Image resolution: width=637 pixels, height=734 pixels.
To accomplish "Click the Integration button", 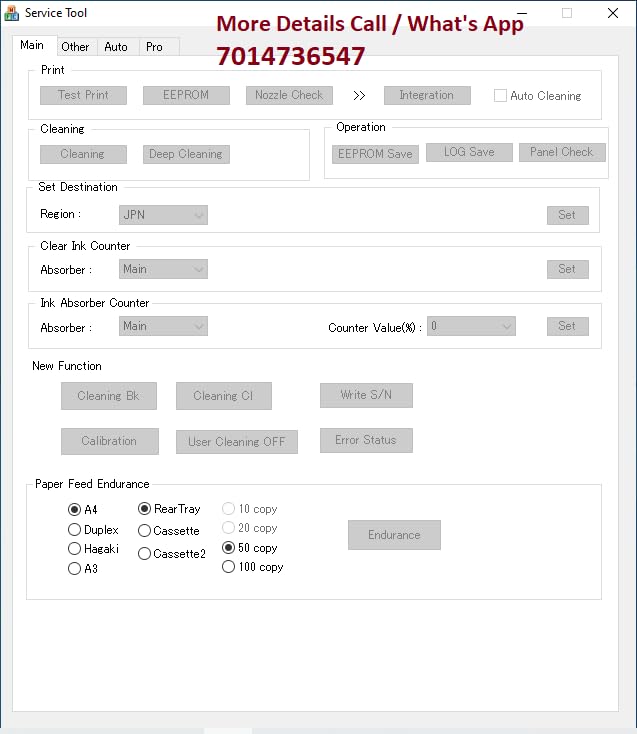I will (x=427, y=95).
